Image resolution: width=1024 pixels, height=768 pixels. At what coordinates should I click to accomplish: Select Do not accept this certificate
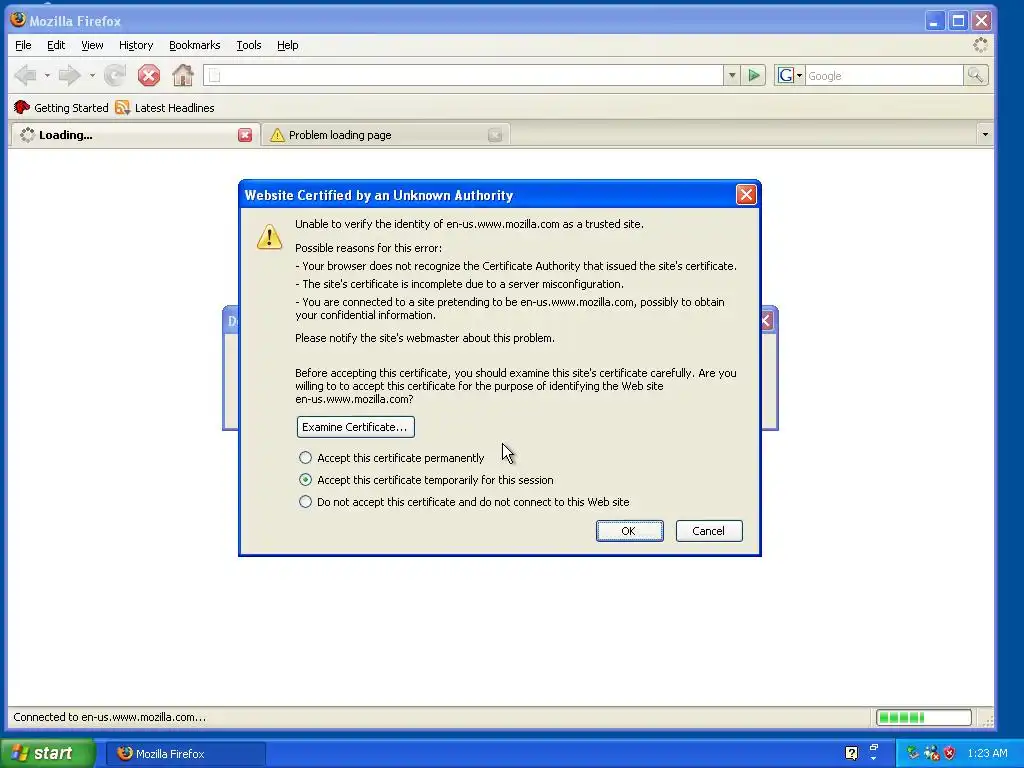click(464, 502)
